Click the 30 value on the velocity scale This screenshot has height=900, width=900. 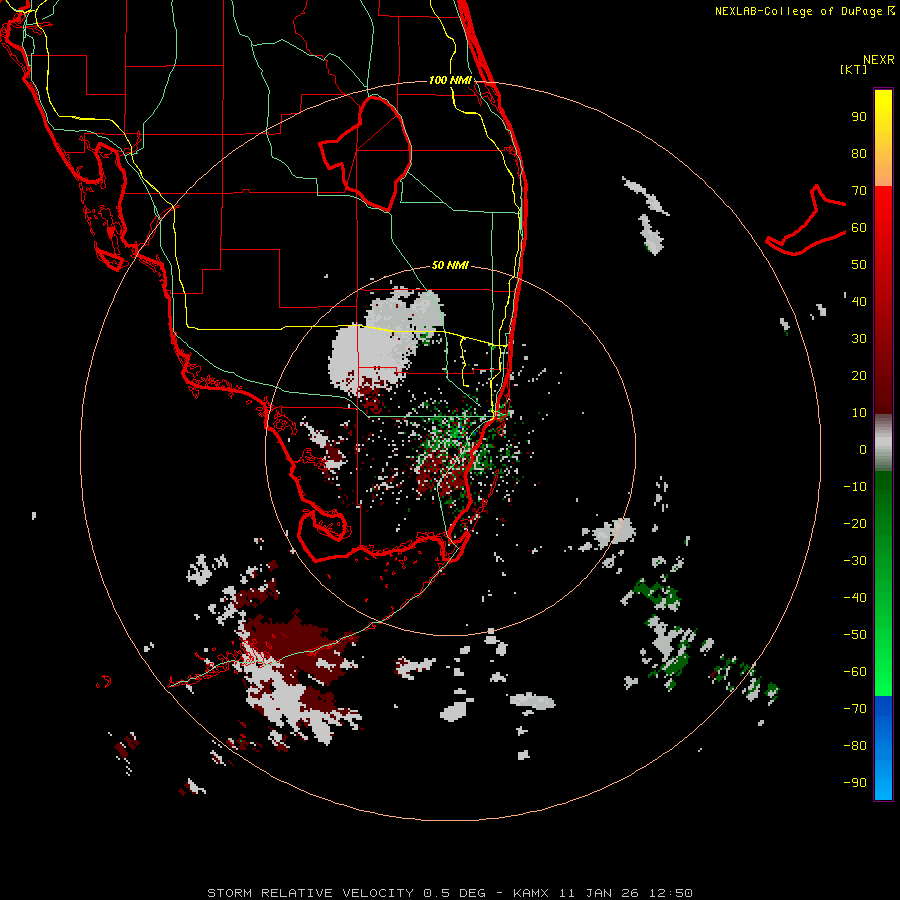[x=859, y=339]
